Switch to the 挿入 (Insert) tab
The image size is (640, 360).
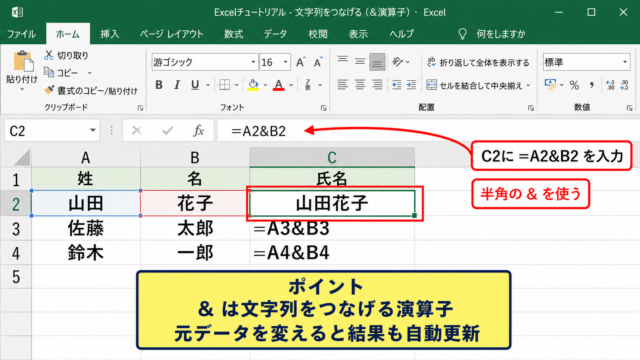coord(110,34)
